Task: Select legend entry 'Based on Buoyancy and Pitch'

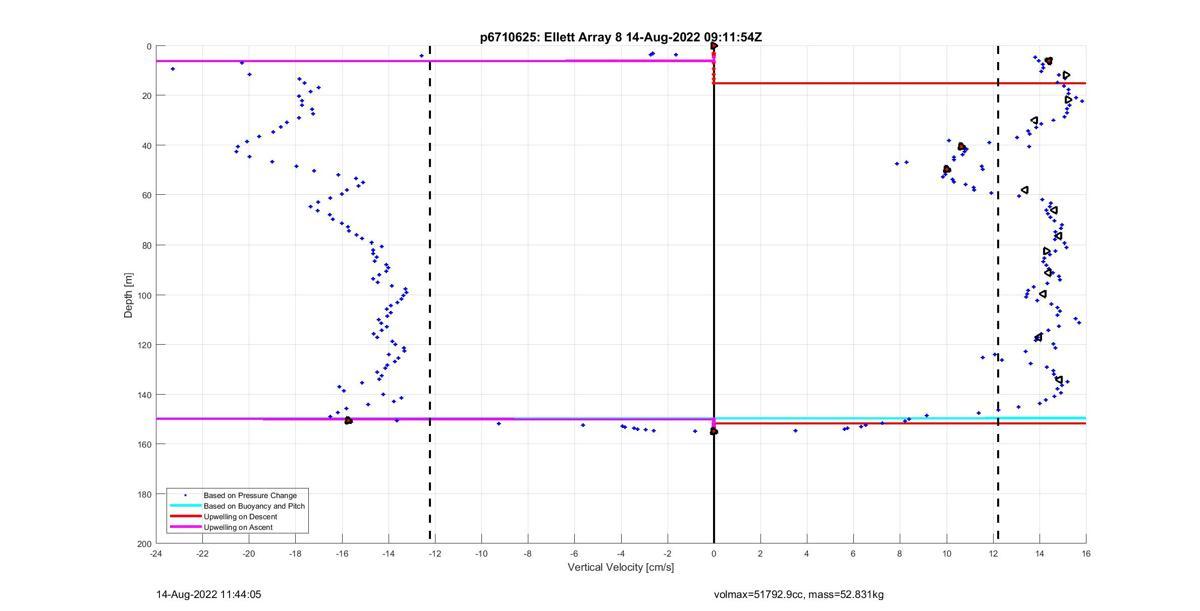Action: pos(254,506)
